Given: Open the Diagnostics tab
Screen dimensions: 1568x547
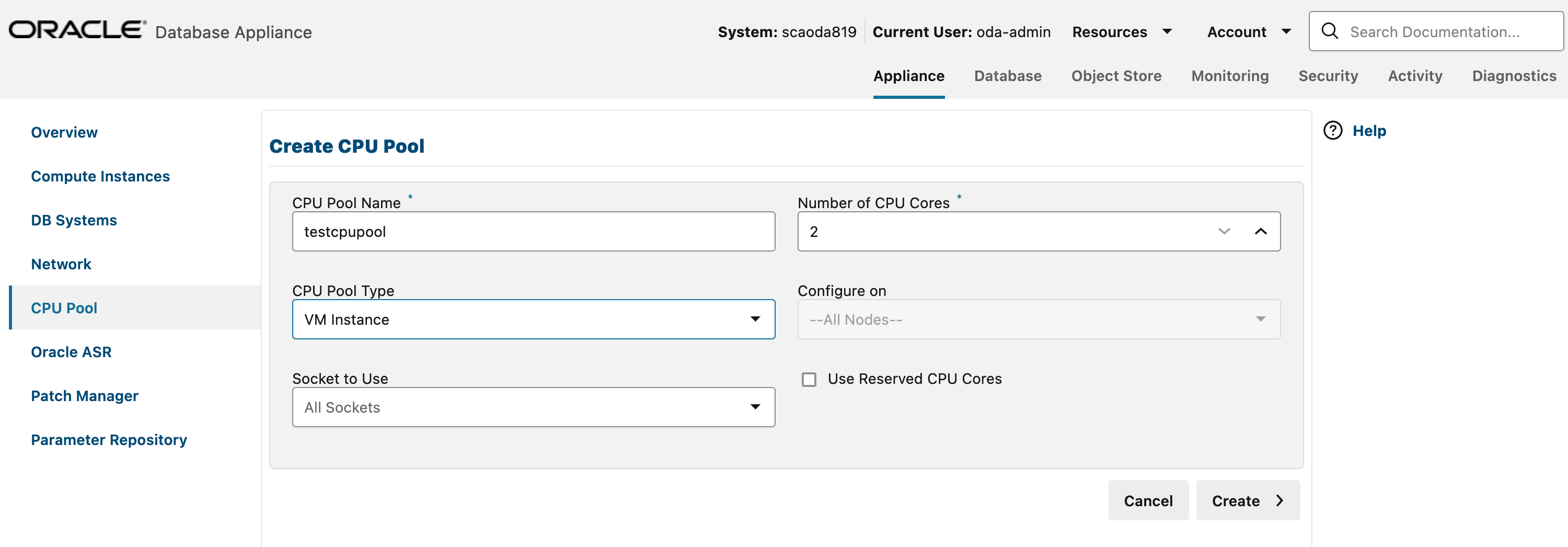Looking at the screenshot, I should 1514,75.
